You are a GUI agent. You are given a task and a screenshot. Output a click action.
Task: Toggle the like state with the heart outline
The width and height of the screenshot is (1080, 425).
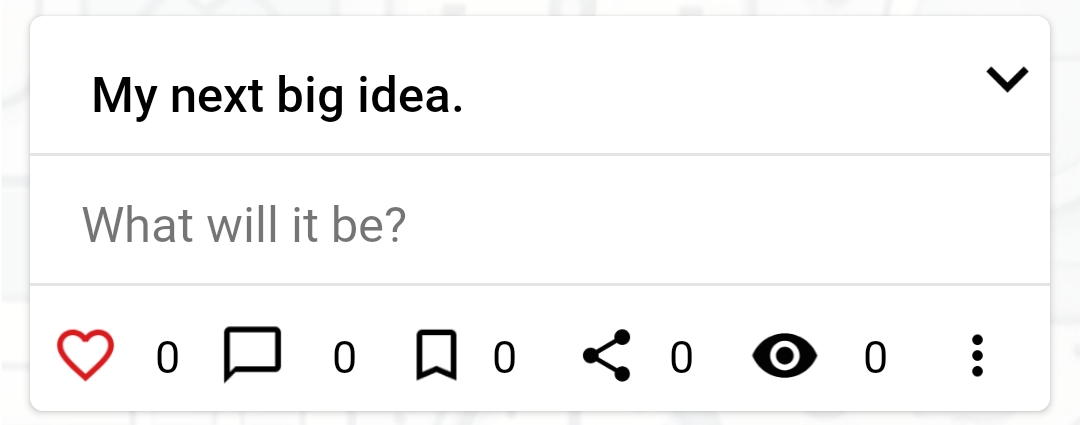pyautogui.click(x=85, y=355)
